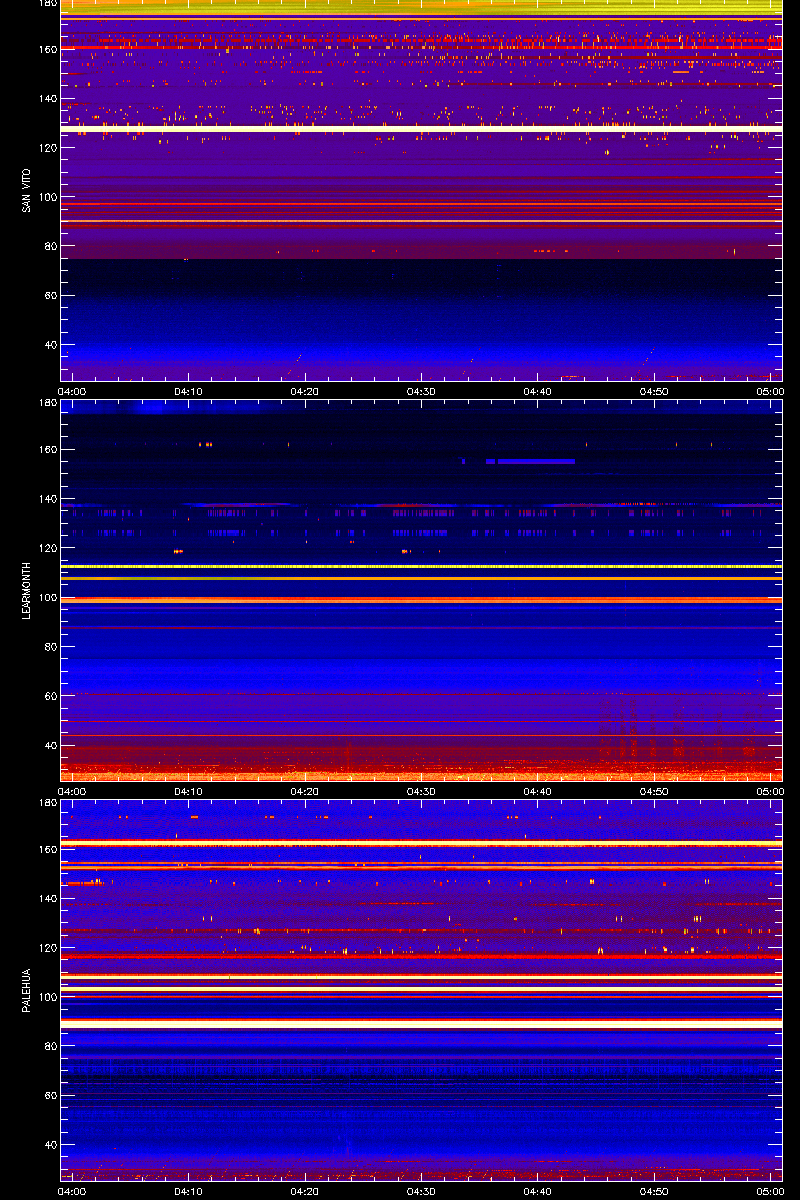The height and width of the screenshot is (1200, 800).
Task: Click the 160 frequency tick on San Vito axis
Action: [x=47, y=49]
